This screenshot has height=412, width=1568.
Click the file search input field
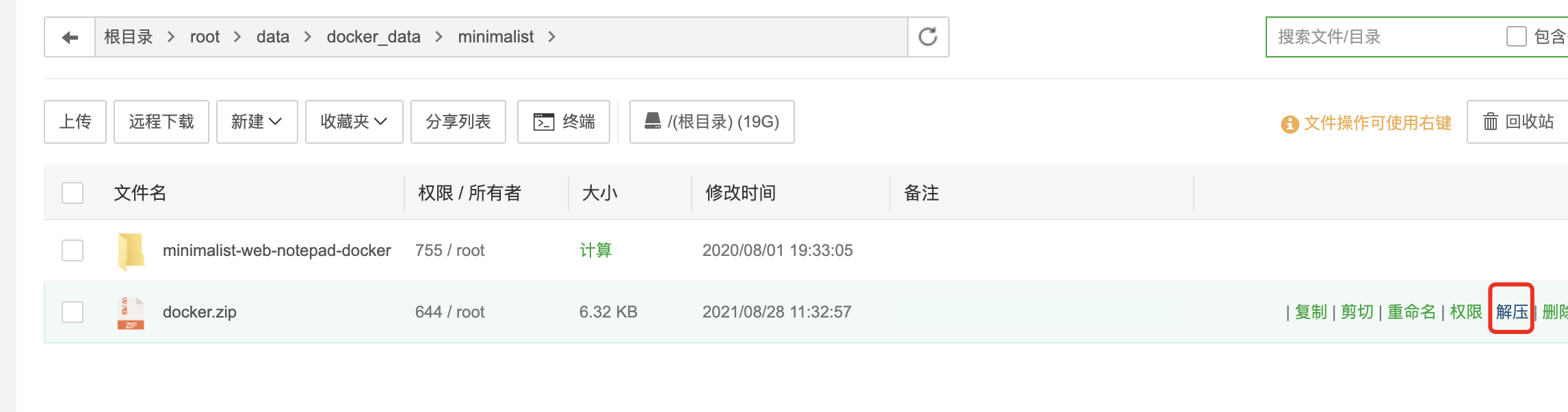pyautogui.click(x=1382, y=37)
